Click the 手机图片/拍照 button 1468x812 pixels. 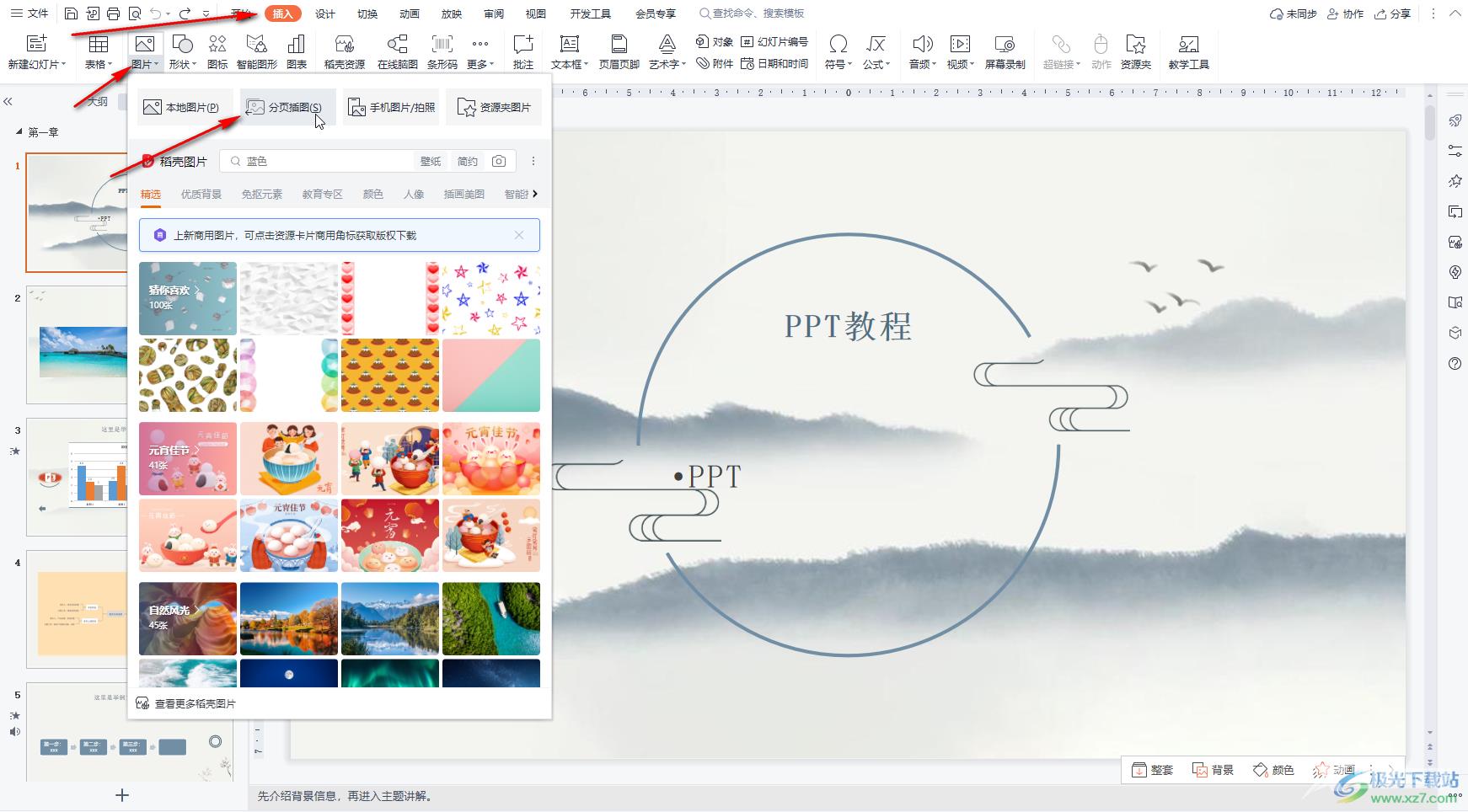pos(391,107)
